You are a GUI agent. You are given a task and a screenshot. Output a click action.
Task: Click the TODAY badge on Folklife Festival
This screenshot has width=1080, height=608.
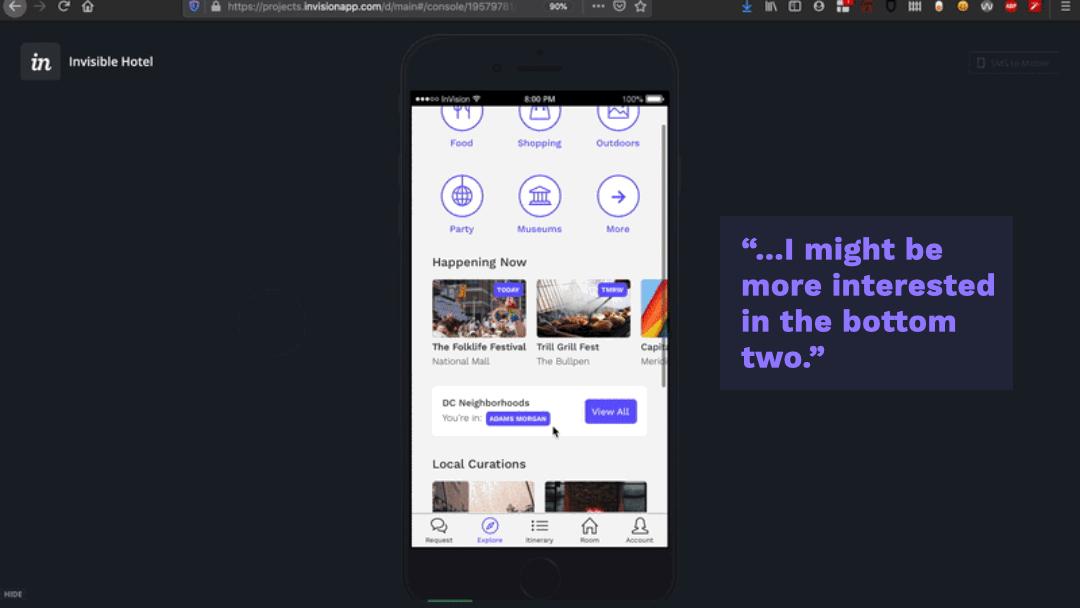508,290
